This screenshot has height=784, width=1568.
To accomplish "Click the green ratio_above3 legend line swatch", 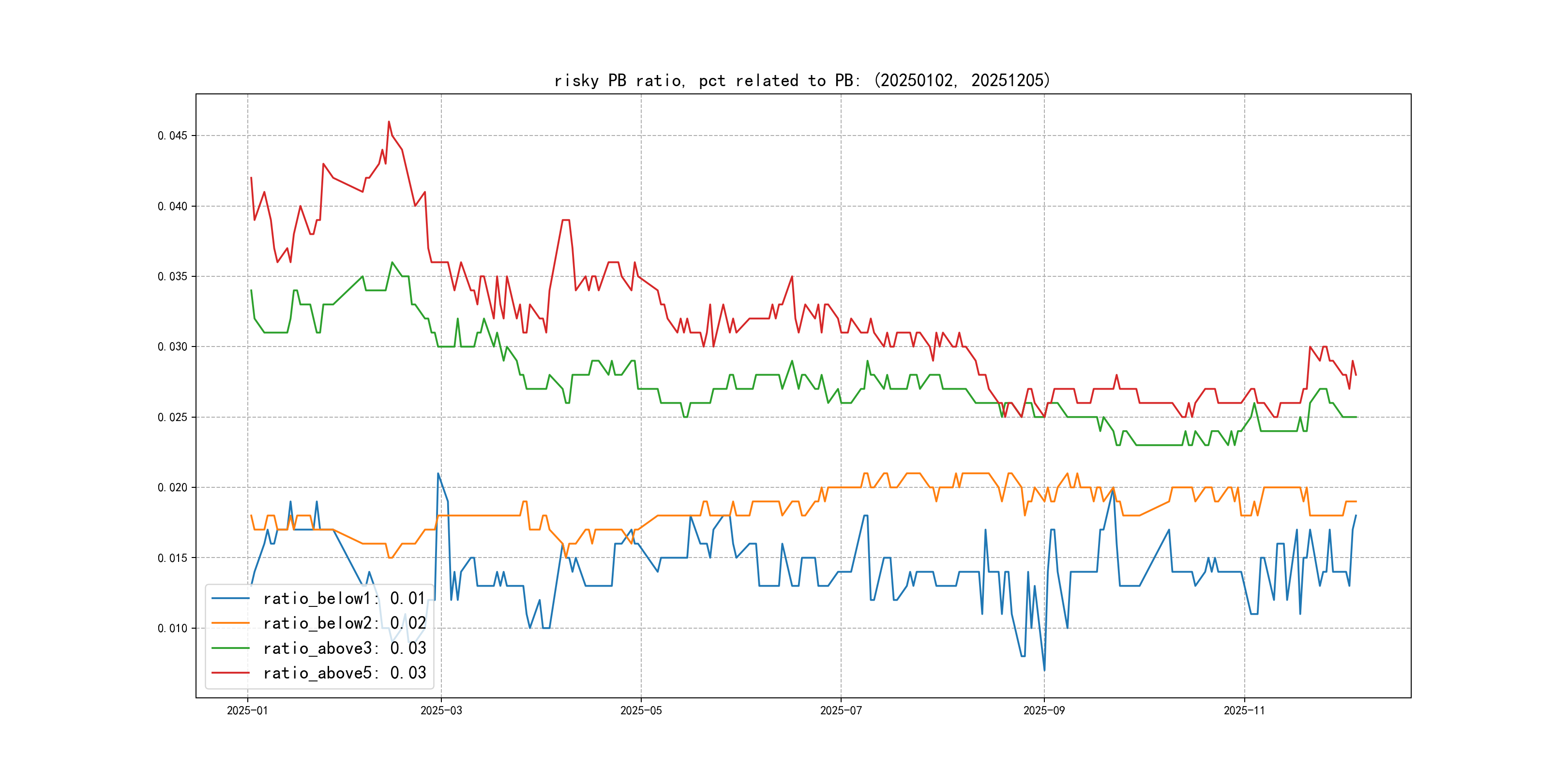I will click(x=230, y=648).
